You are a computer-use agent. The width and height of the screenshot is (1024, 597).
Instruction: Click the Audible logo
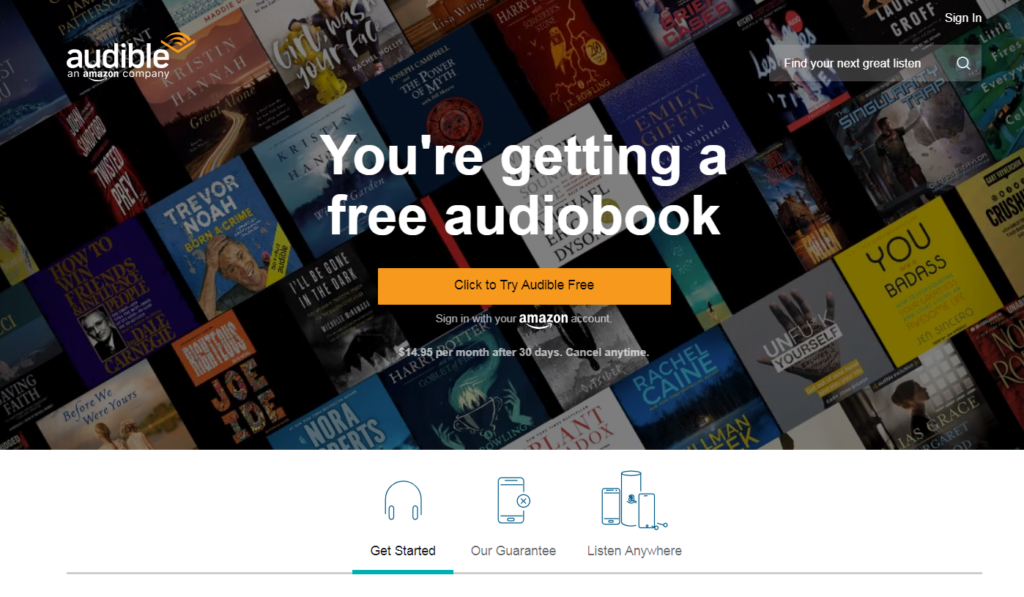tap(130, 56)
